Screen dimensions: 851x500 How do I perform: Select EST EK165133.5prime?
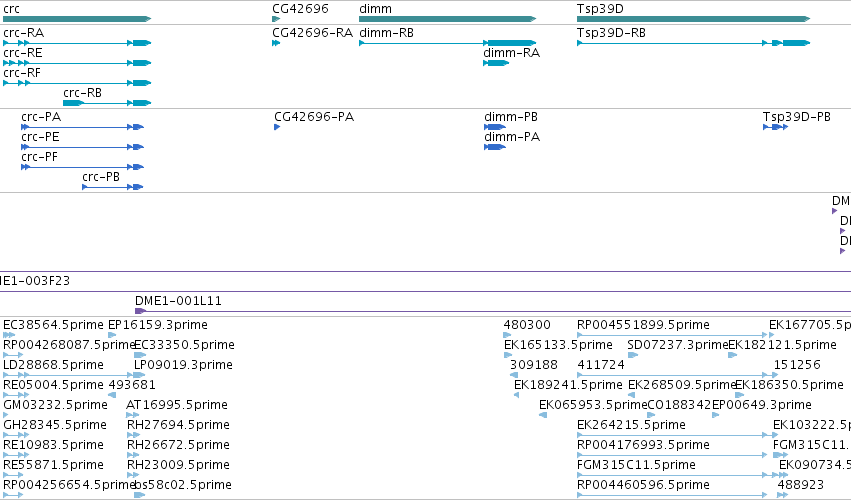pos(558,345)
